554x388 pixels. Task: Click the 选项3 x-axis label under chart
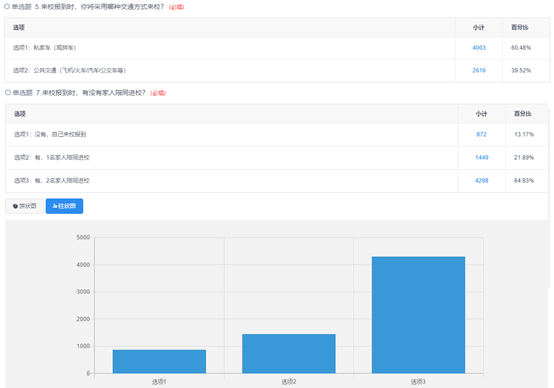[418, 382]
